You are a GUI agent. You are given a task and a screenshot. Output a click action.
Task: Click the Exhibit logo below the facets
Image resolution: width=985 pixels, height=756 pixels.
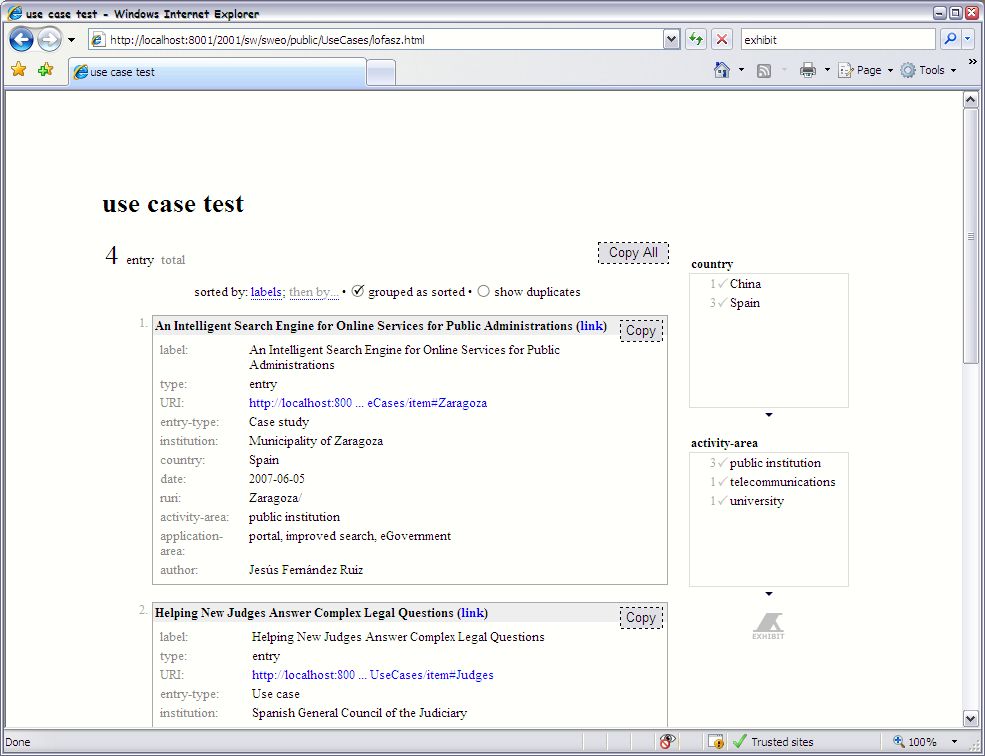pos(768,626)
